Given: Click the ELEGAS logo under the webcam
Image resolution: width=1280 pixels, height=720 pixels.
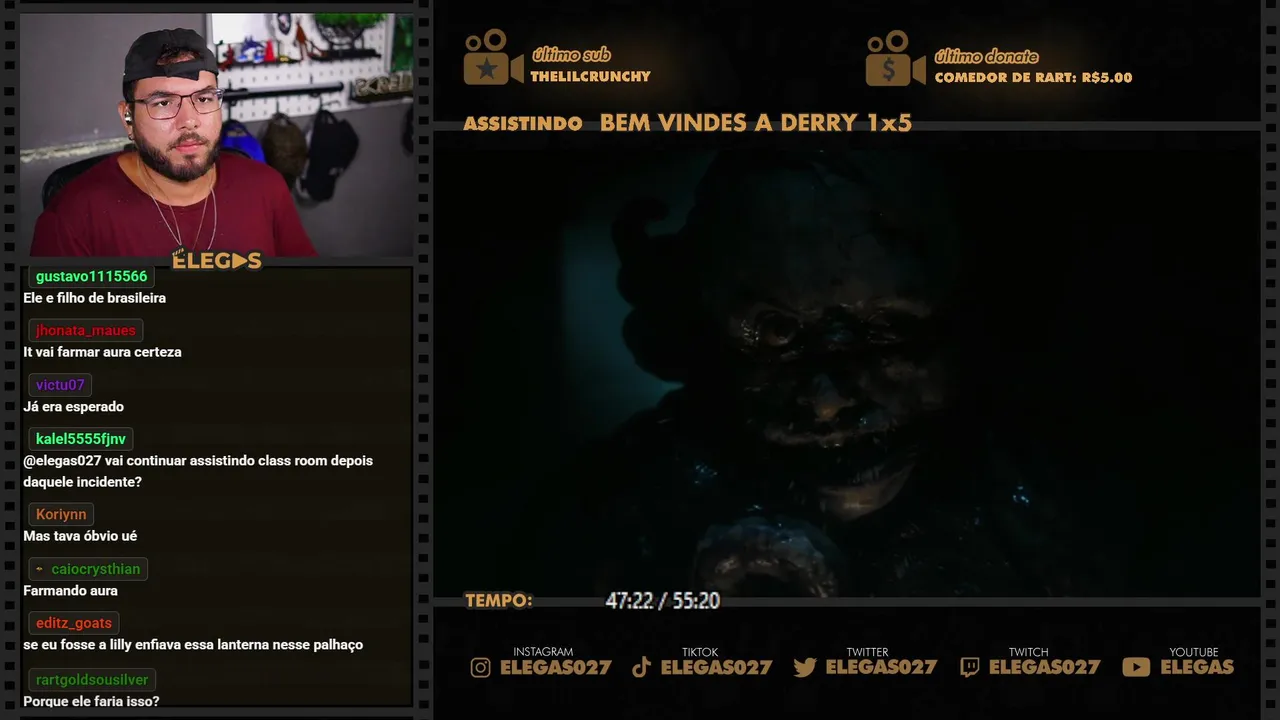Looking at the screenshot, I should (217, 261).
